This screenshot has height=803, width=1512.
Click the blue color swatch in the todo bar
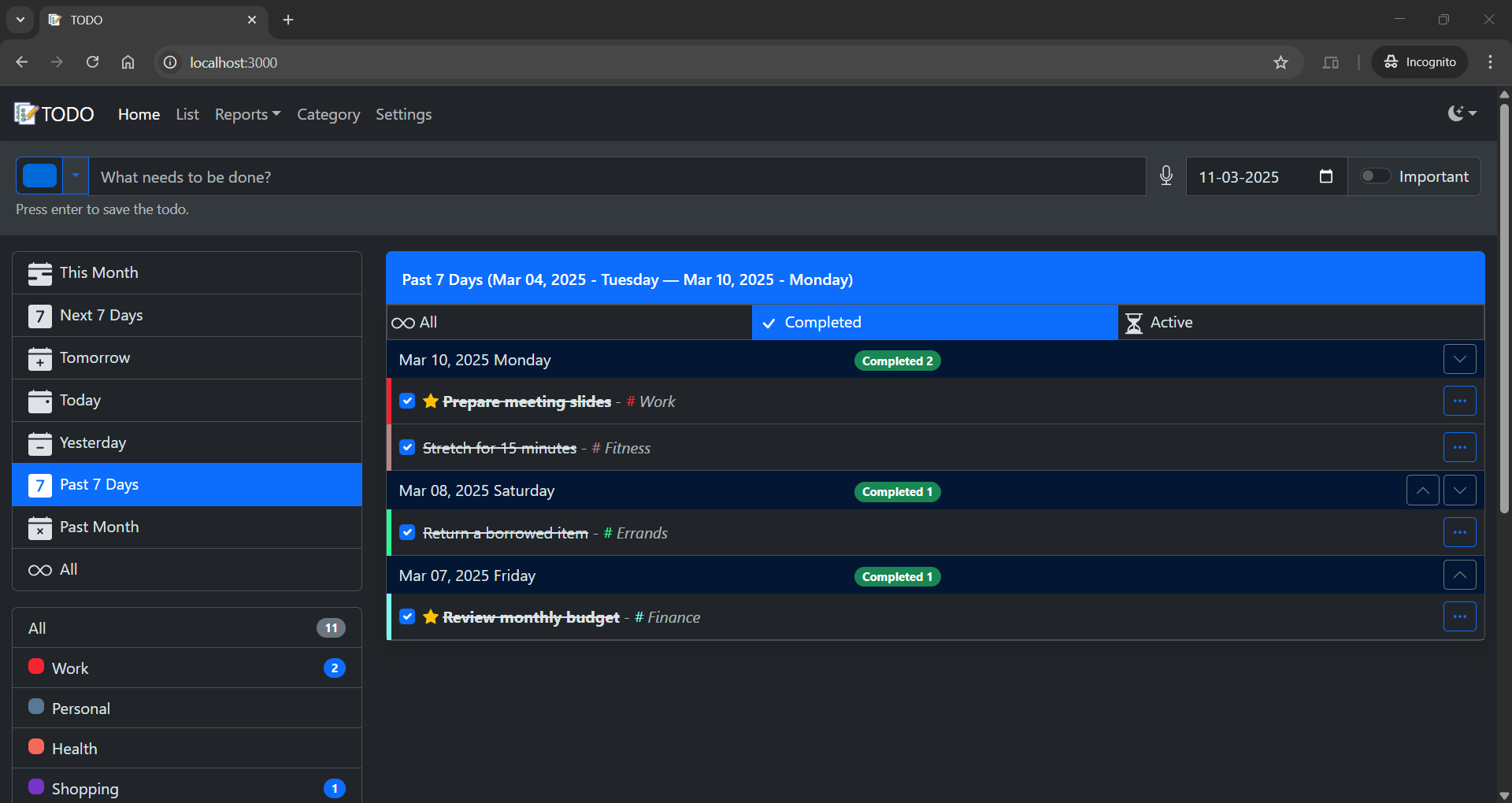coord(39,176)
